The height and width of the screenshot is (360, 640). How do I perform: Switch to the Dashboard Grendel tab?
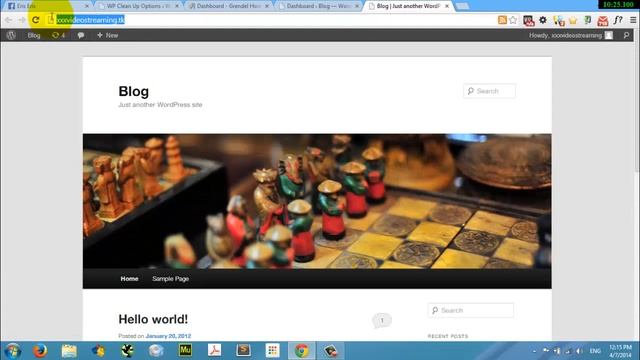[229, 6]
